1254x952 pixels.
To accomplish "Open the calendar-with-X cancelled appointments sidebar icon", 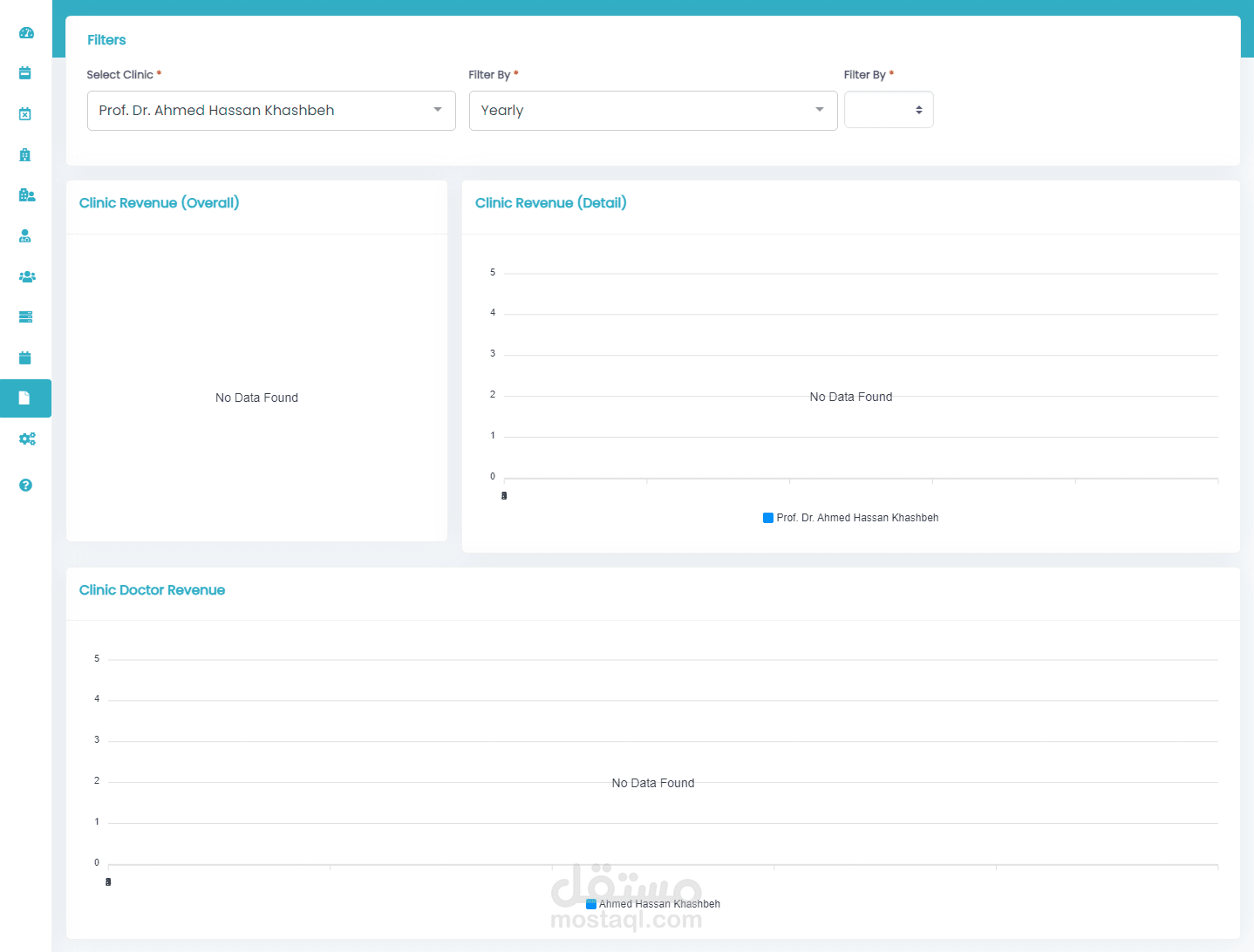I will pos(25,114).
